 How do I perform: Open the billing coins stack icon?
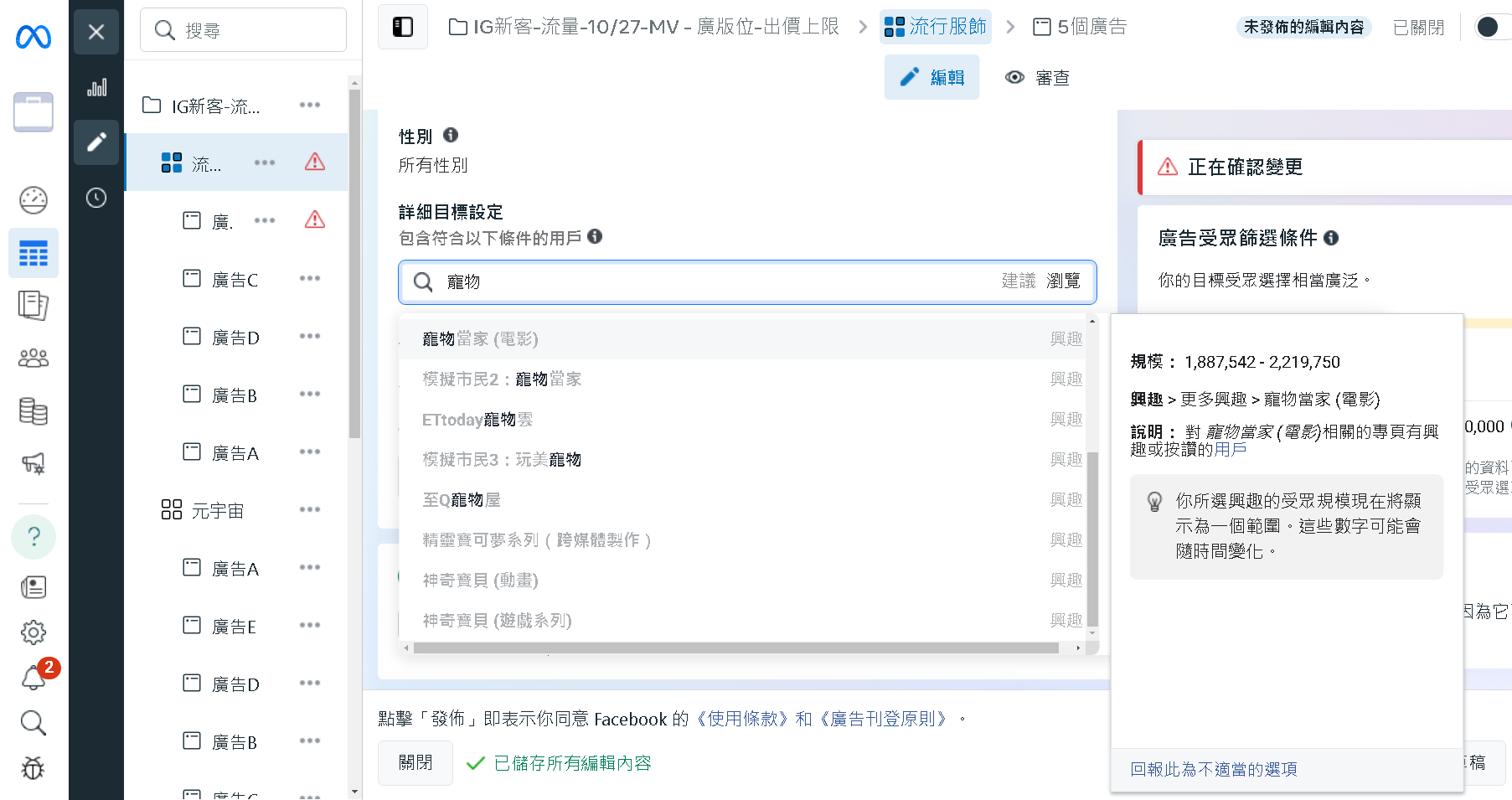click(34, 411)
